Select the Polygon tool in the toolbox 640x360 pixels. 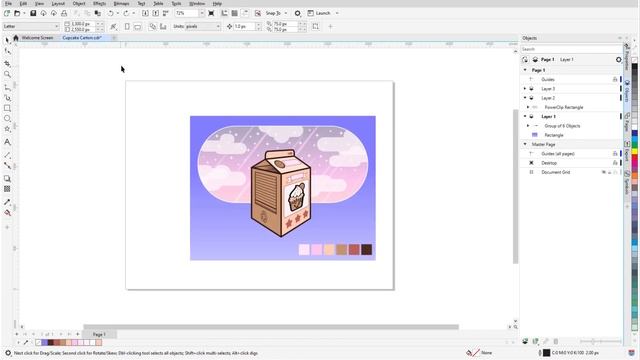pos(7,129)
